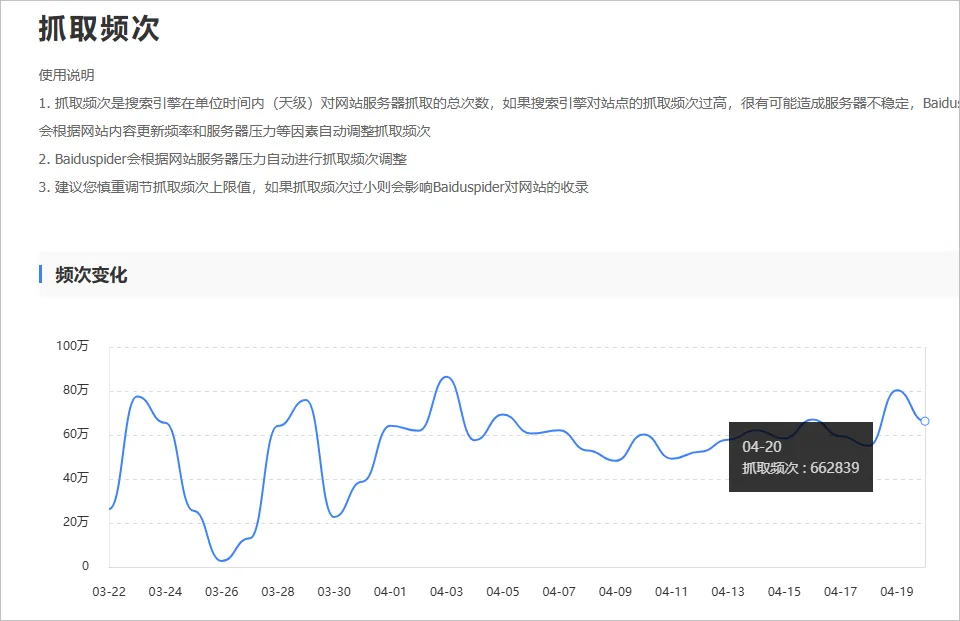960x621 pixels.
Task: Click the line 会根据网站内容更新频率和服务器压力
Action: 234,131
